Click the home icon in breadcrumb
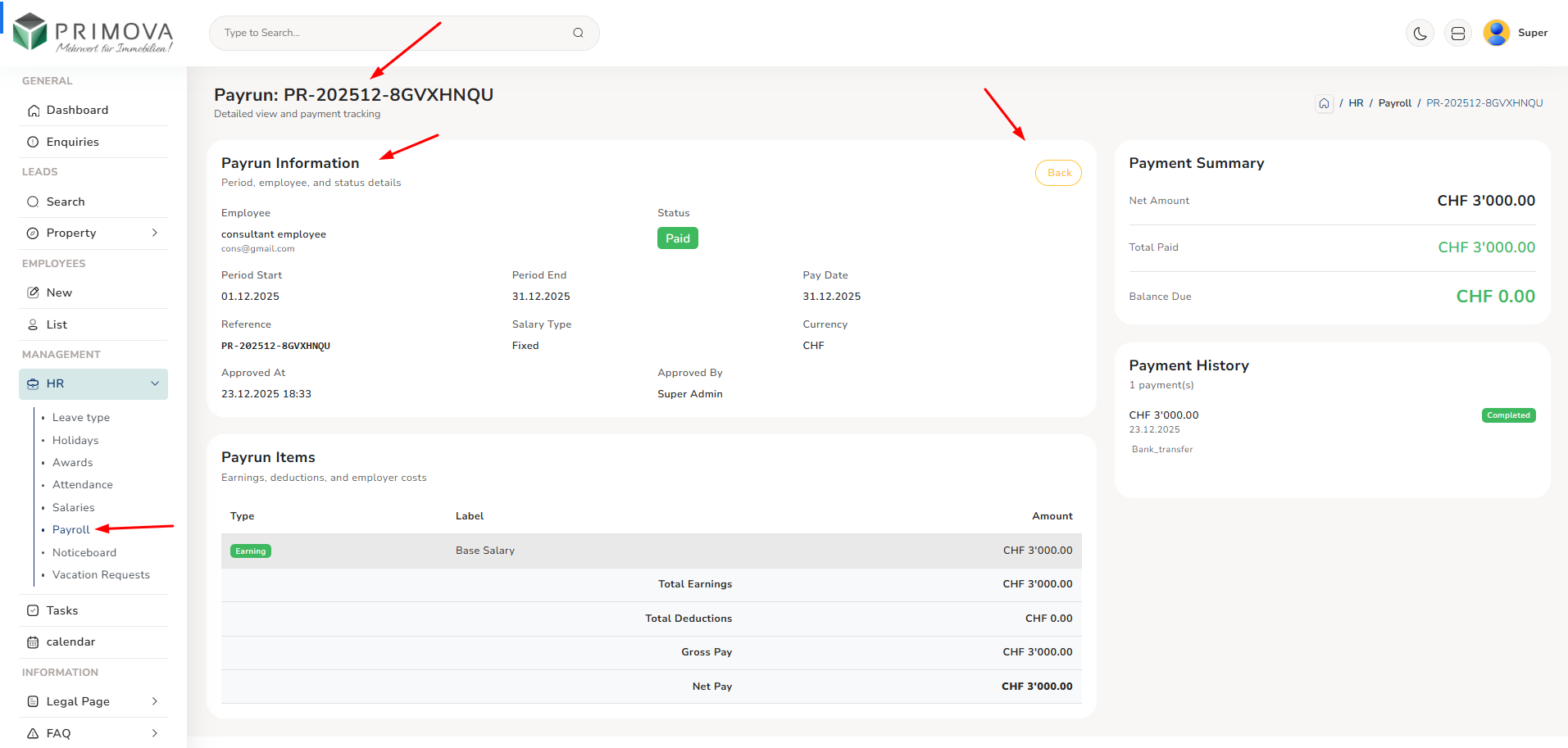 pos(1324,103)
